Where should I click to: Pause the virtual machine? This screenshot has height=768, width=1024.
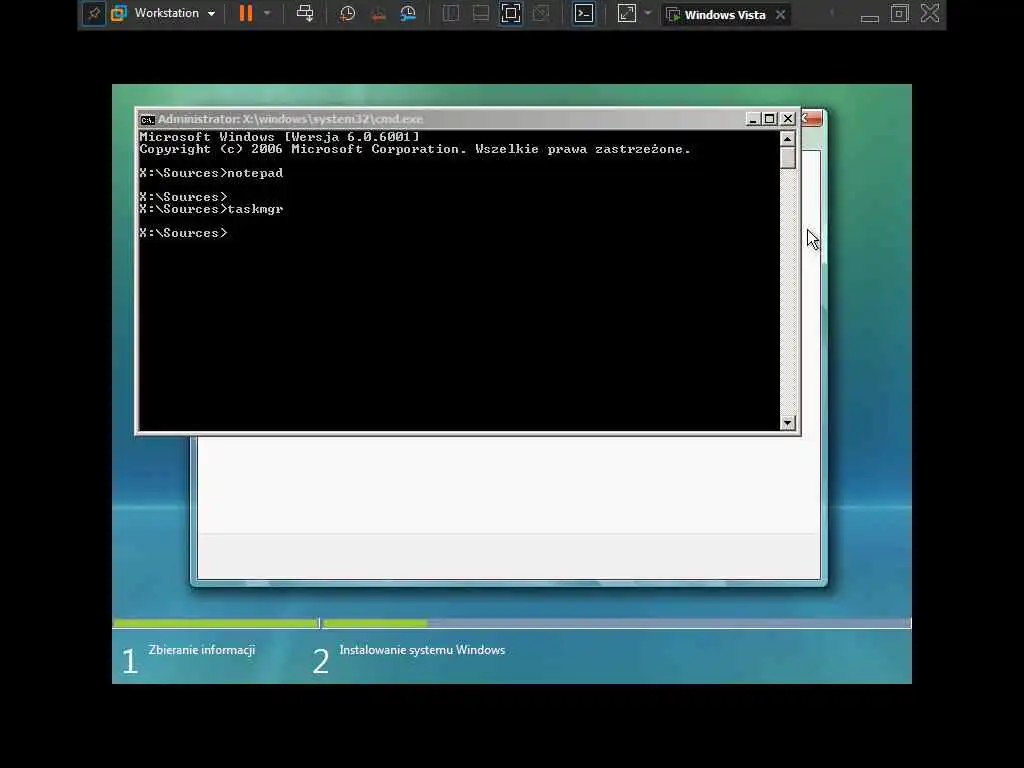246,13
